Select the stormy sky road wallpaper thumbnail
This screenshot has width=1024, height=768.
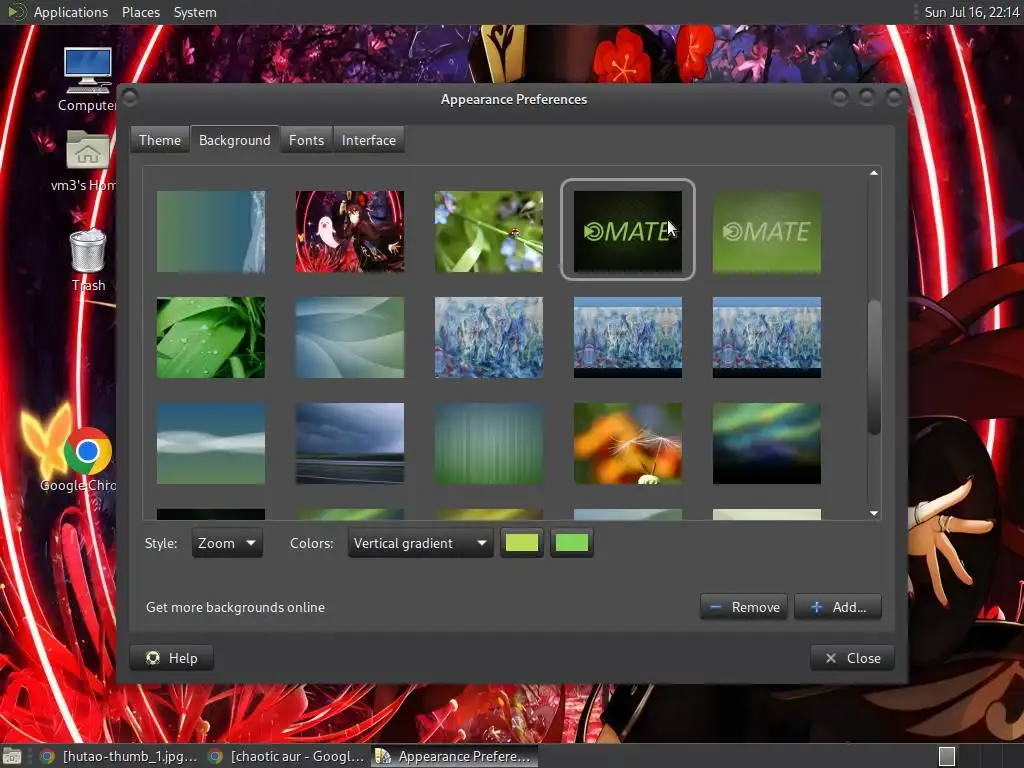pyautogui.click(x=350, y=443)
